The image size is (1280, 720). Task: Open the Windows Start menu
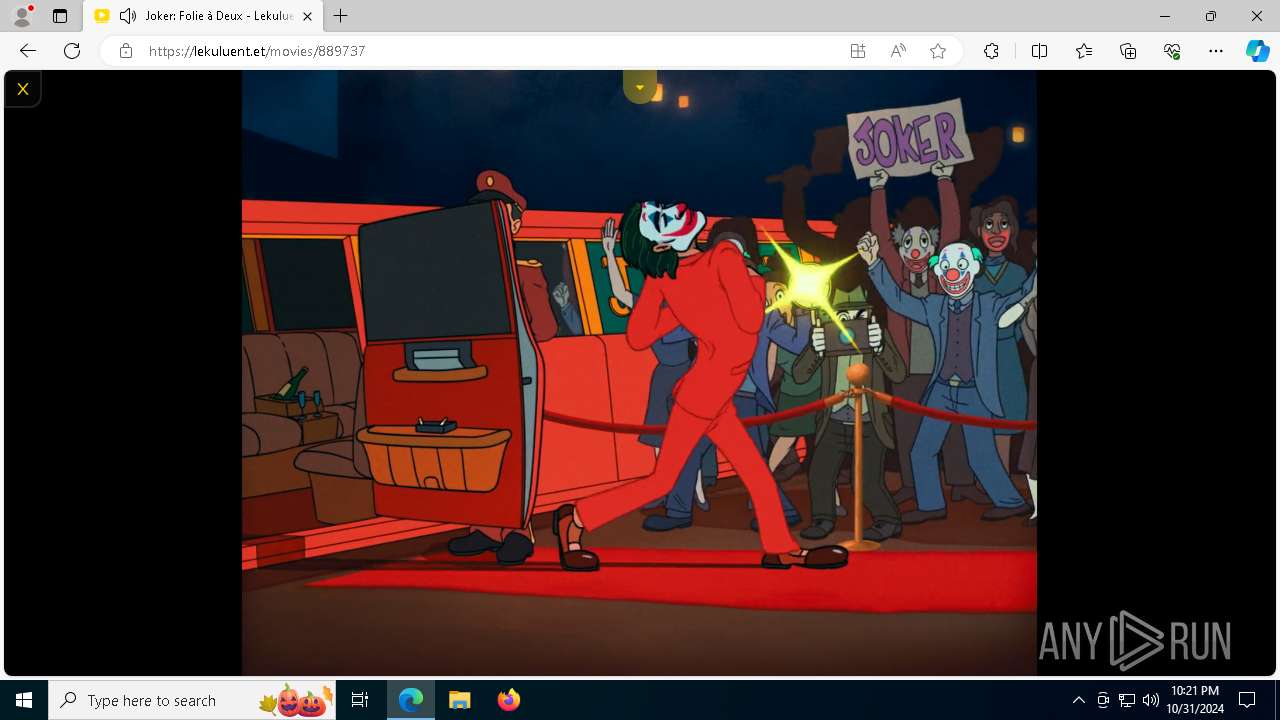coord(24,700)
